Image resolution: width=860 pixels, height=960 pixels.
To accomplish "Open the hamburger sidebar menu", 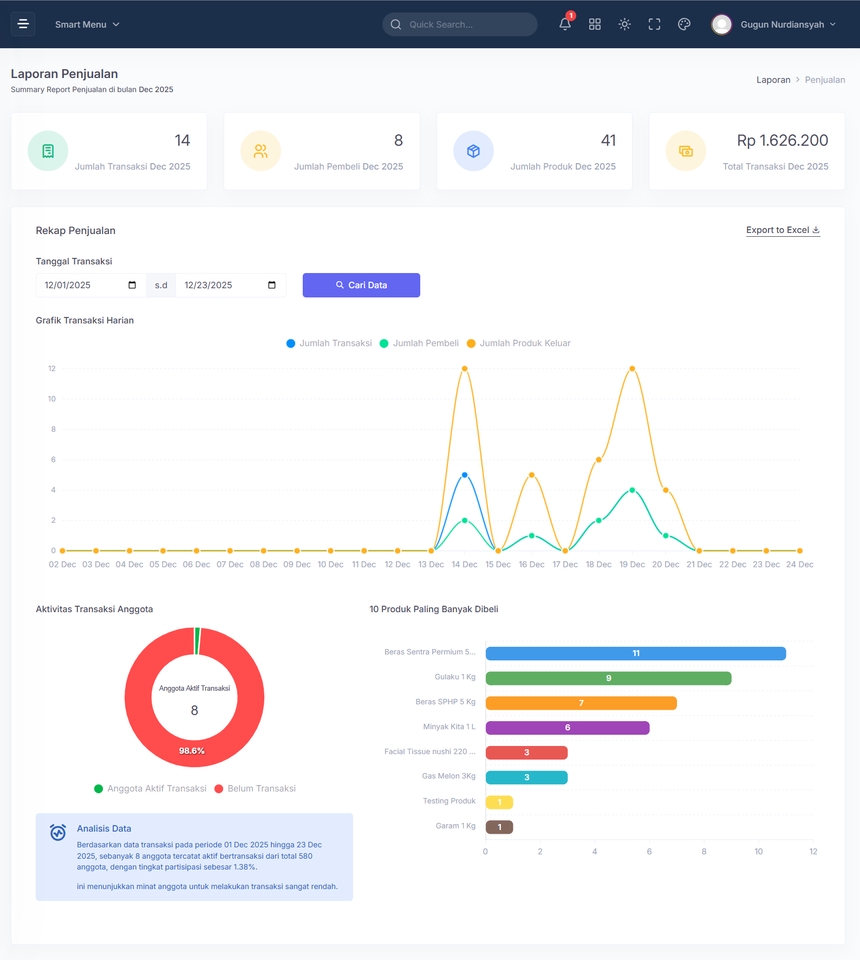I will click(x=23, y=24).
